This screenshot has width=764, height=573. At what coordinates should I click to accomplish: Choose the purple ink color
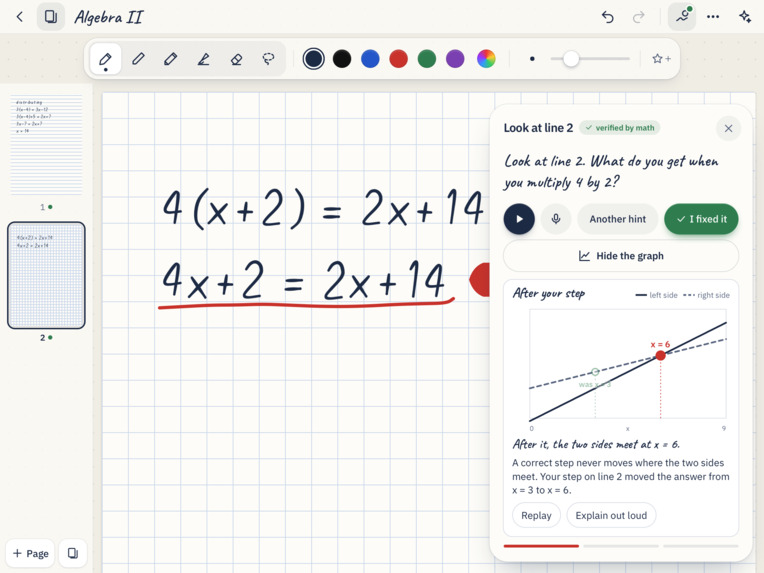click(455, 59)
